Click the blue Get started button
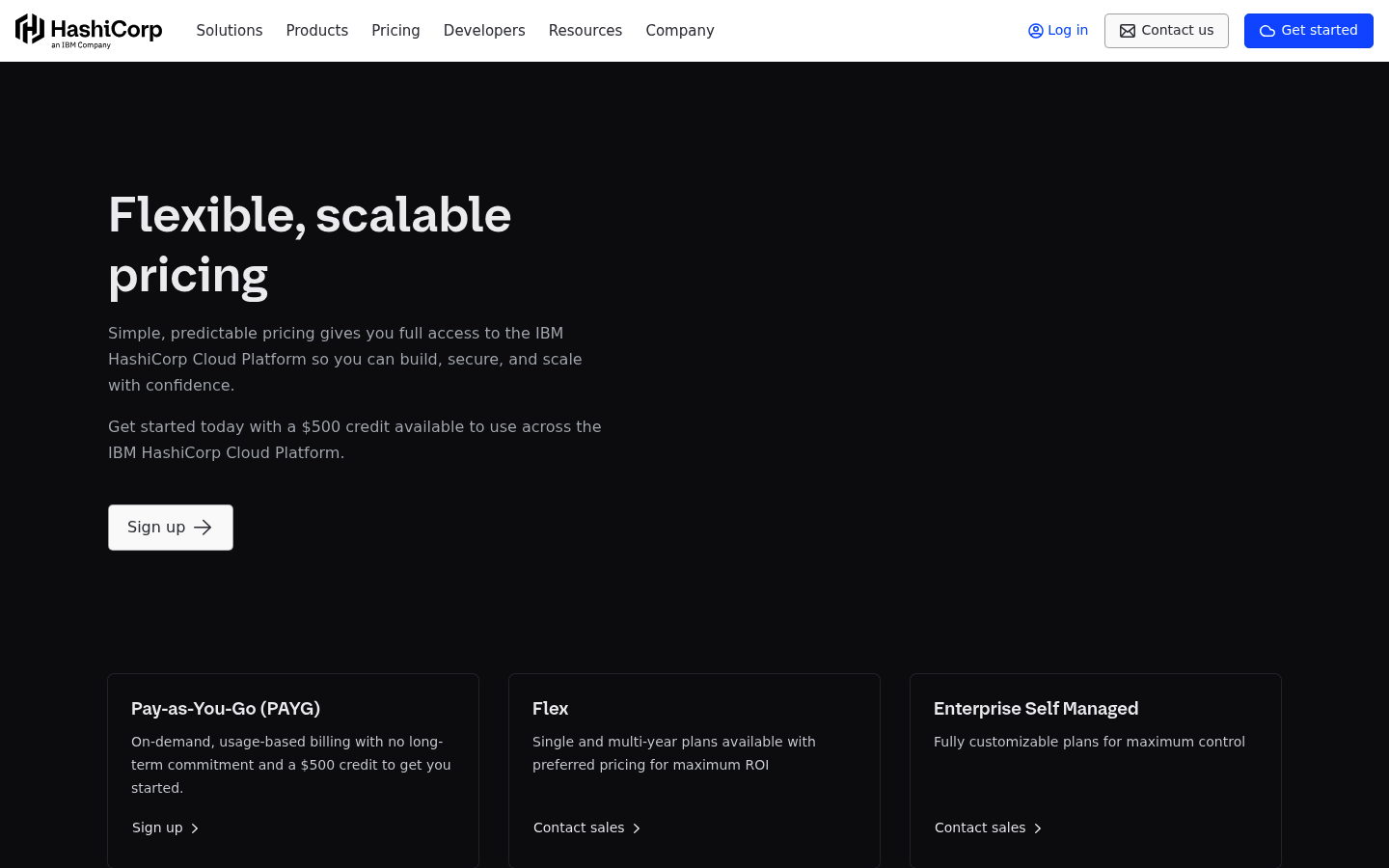This screenshot has width=1389, height=868. click(x=1309, y=31)
